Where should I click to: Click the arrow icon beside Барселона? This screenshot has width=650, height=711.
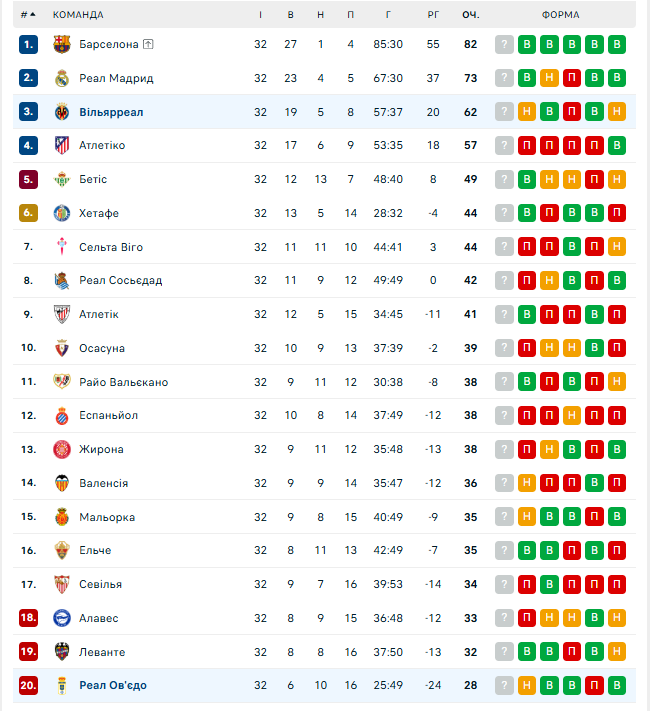pyautogui.click(x=149, y=44)
